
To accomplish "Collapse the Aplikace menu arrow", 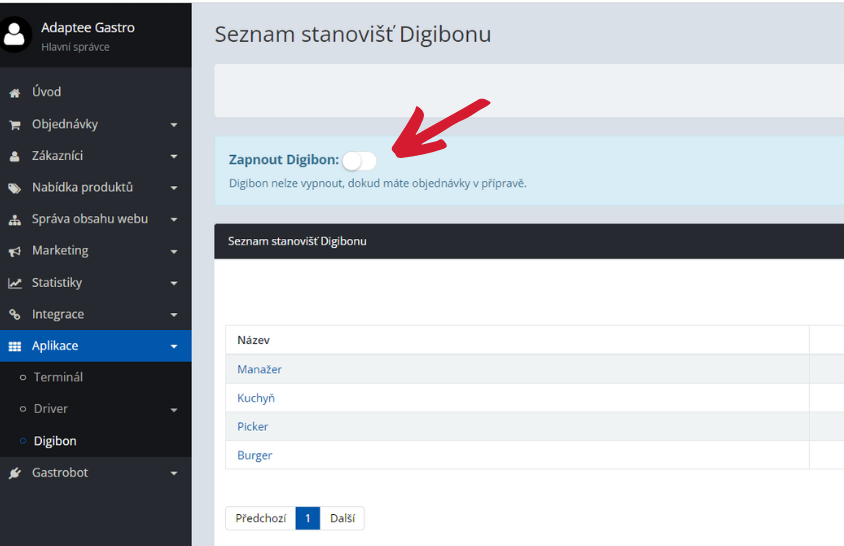I will 174,346.
